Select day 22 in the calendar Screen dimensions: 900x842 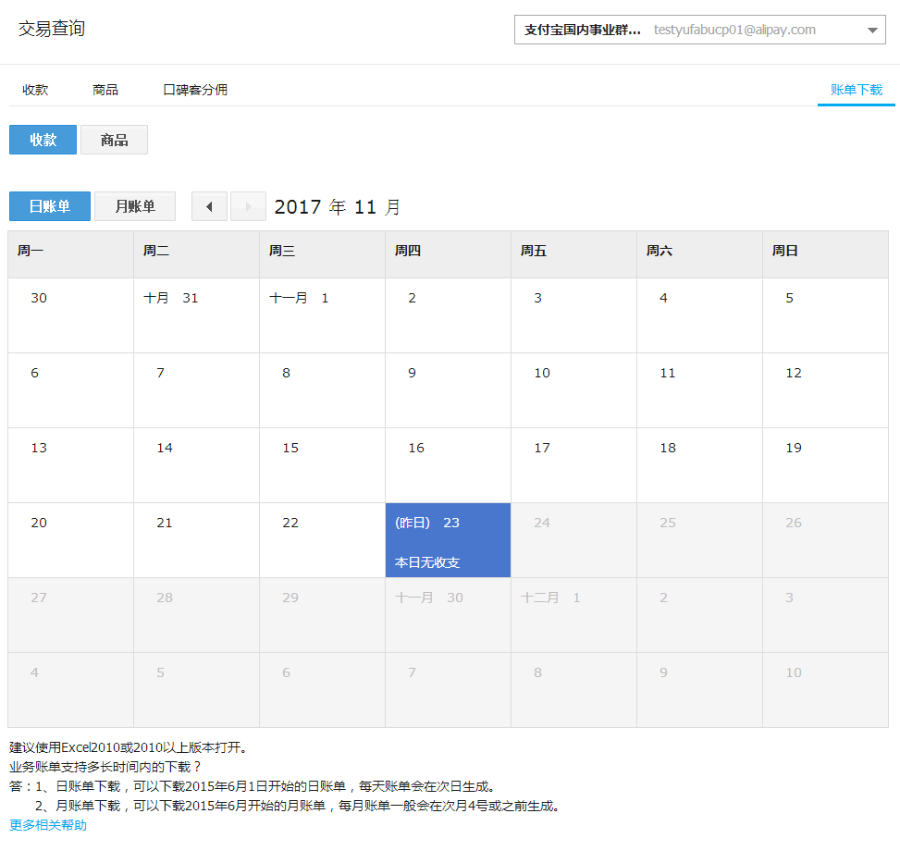322,540
